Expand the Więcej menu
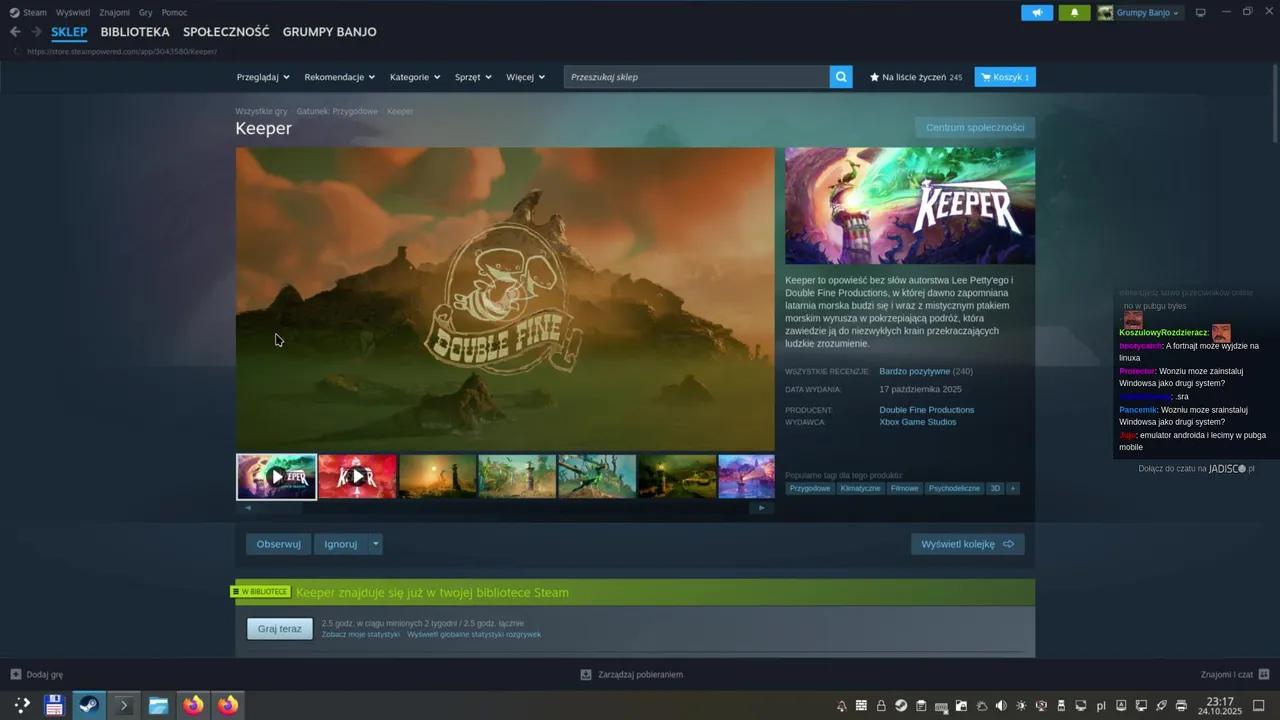The width and height of the screenshot is (1280, 720). tap(525, 77)
